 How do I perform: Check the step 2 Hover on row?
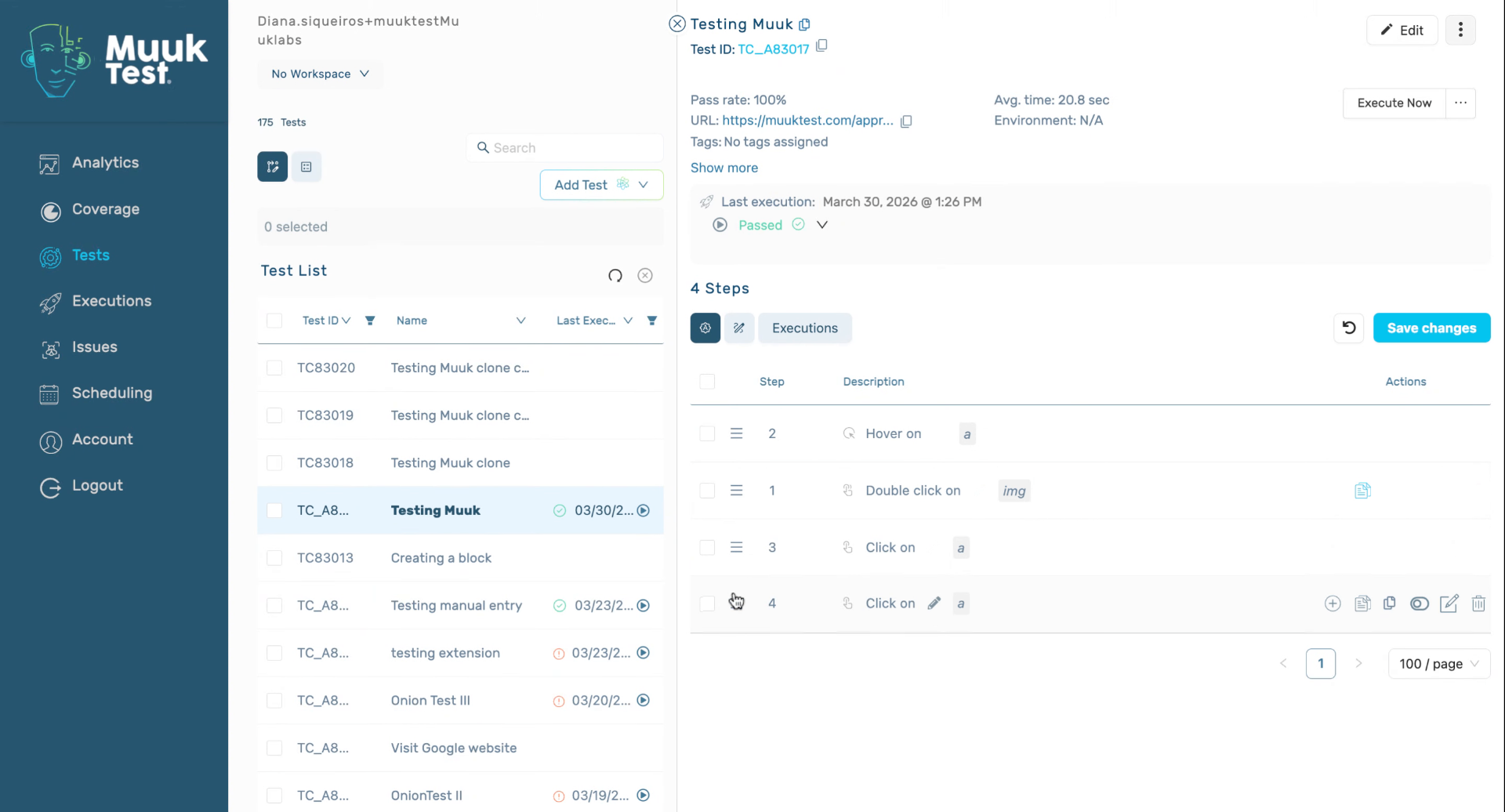(707, 433)
